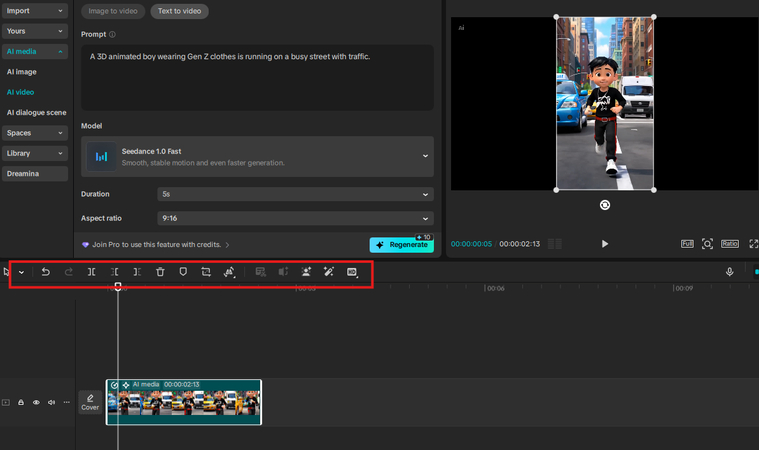Expand the Spaces section
759x450 pixels.
point(35,133)
